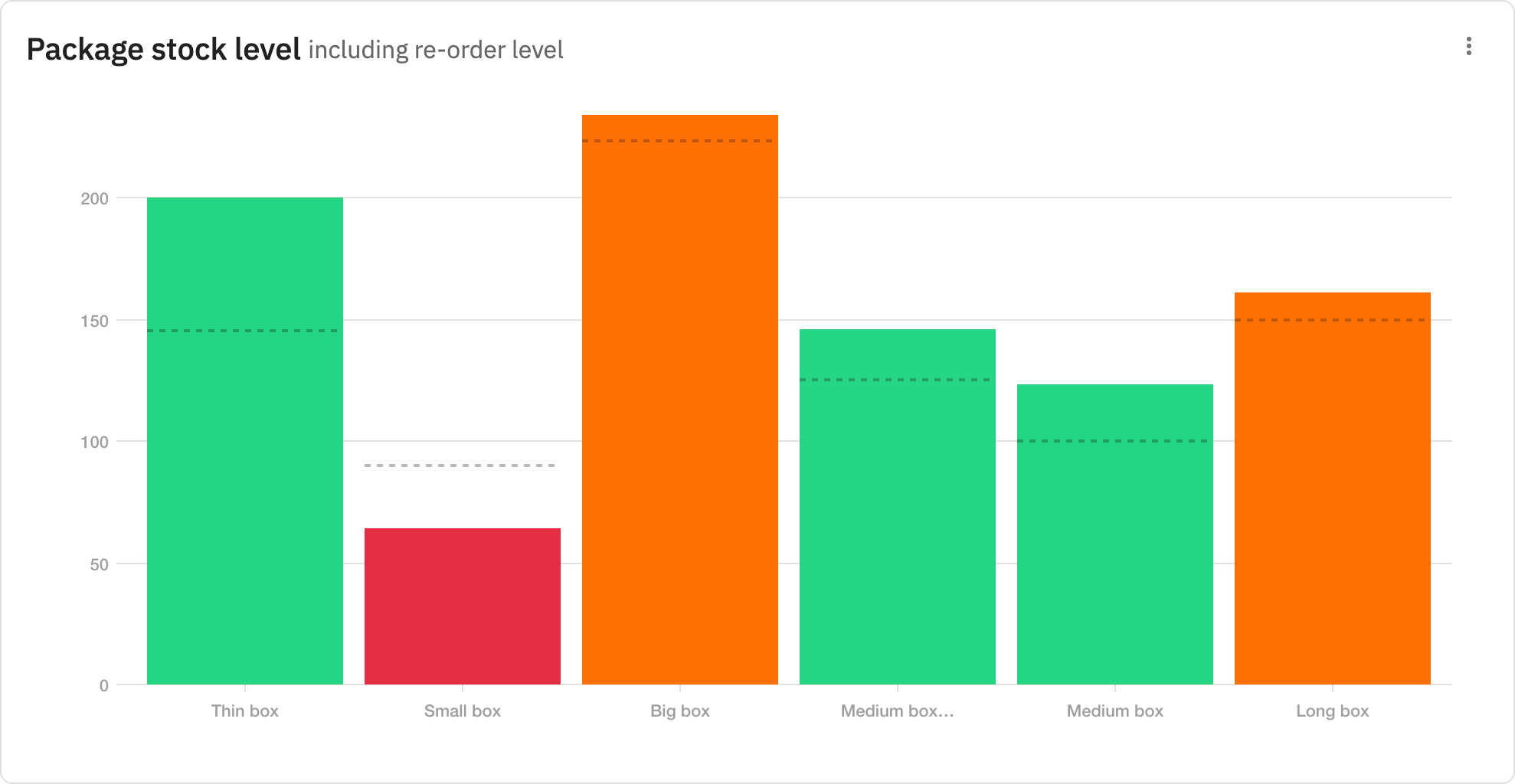The image size is (1515, 784).
Task: Click the including re-order level subtitle
Action: [436, 51]
